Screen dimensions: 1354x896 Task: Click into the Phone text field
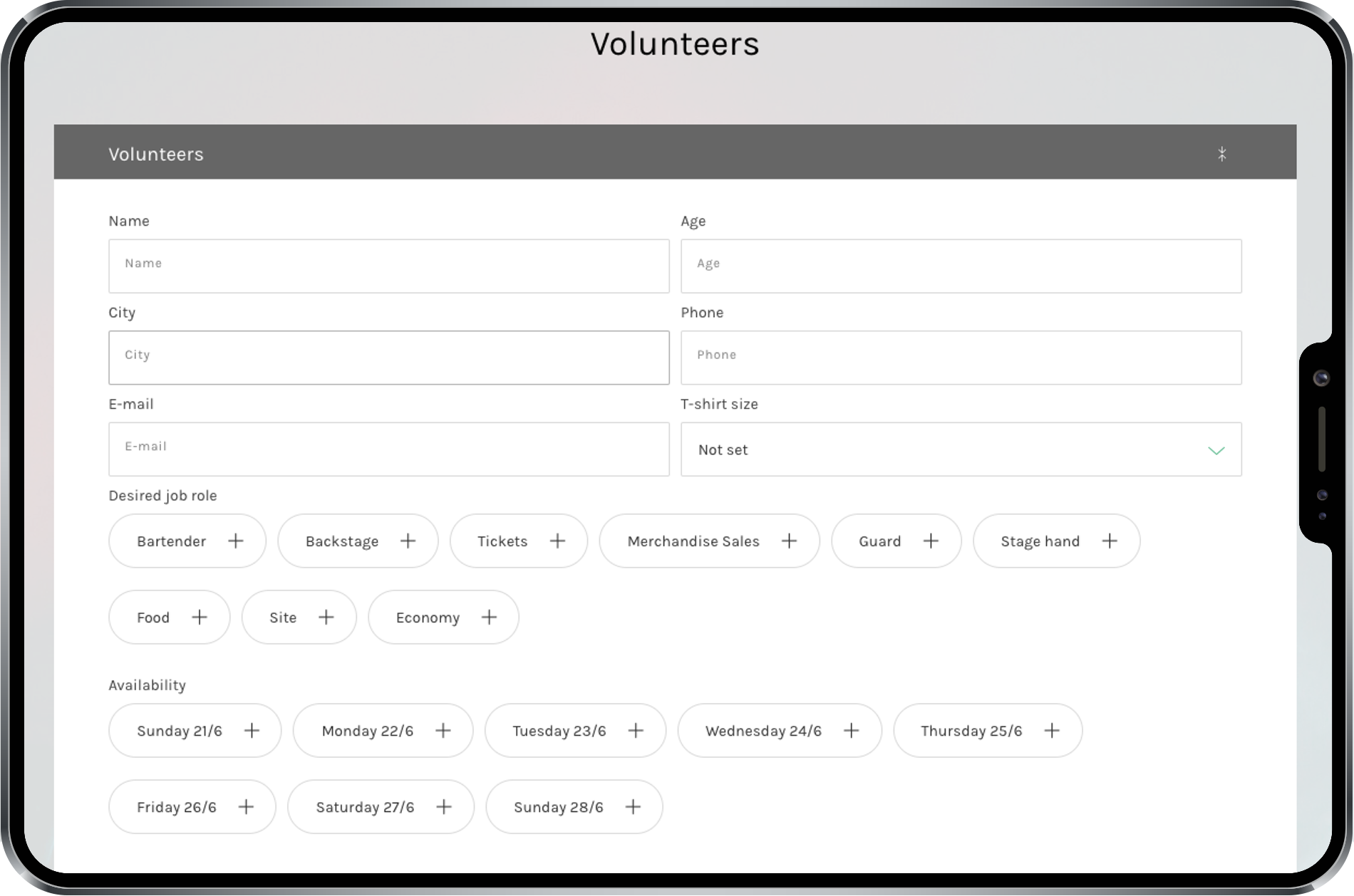coord(960,358)
